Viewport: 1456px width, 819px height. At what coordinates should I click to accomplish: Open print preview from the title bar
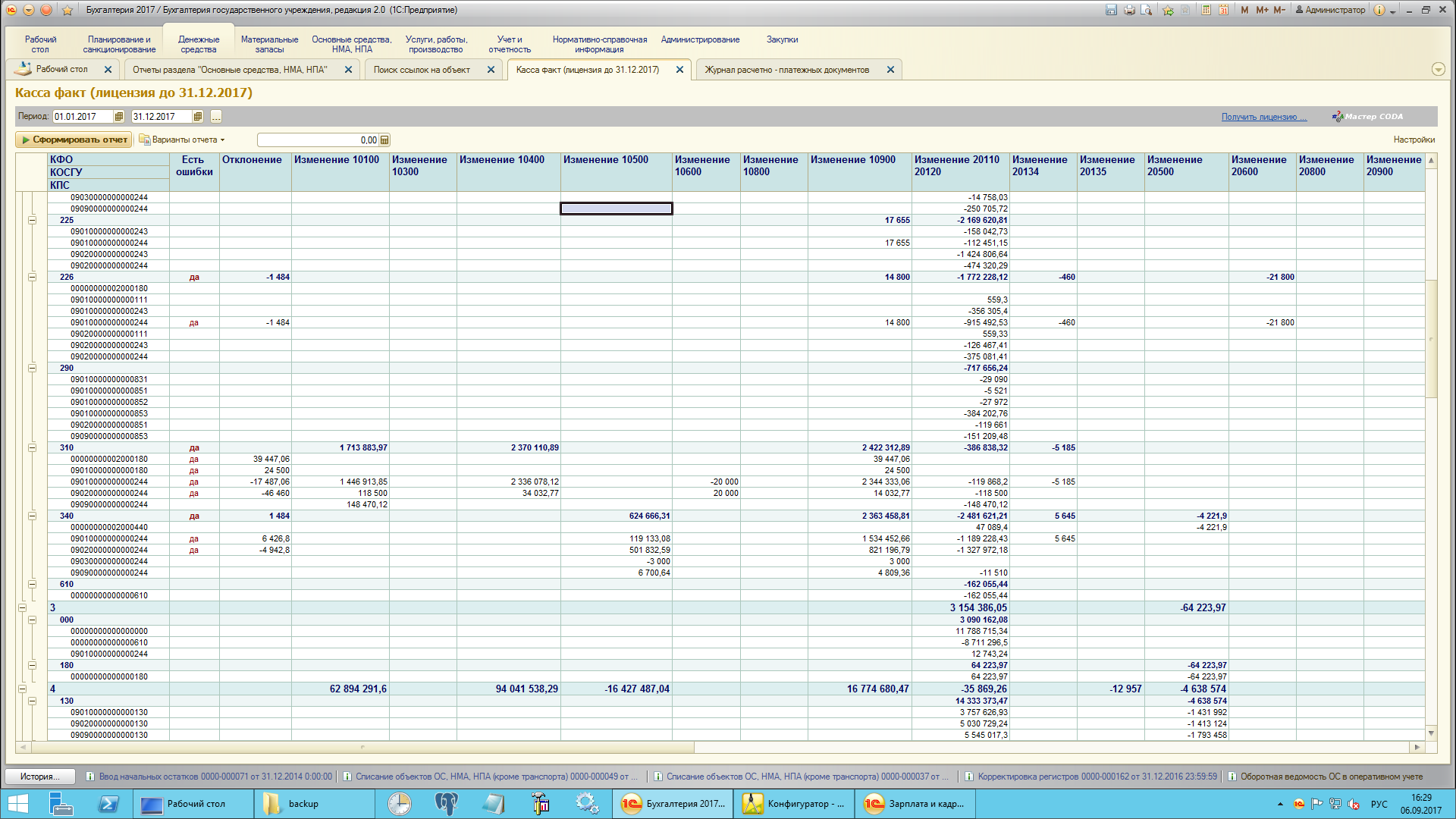1147,10
